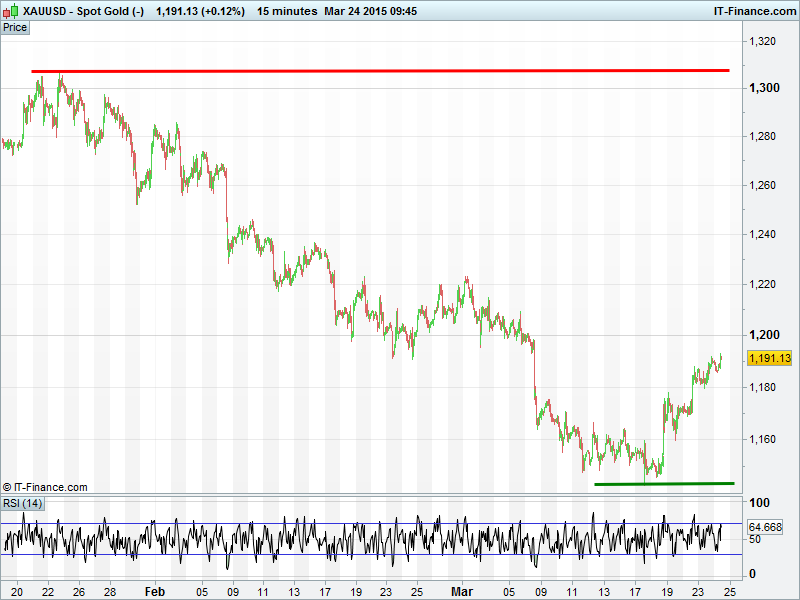The width and height of the screenshot is (800, 600).
Task: Click the Mar 24 2015 09:45 timestamp
Action: click(x=369, y=11)
